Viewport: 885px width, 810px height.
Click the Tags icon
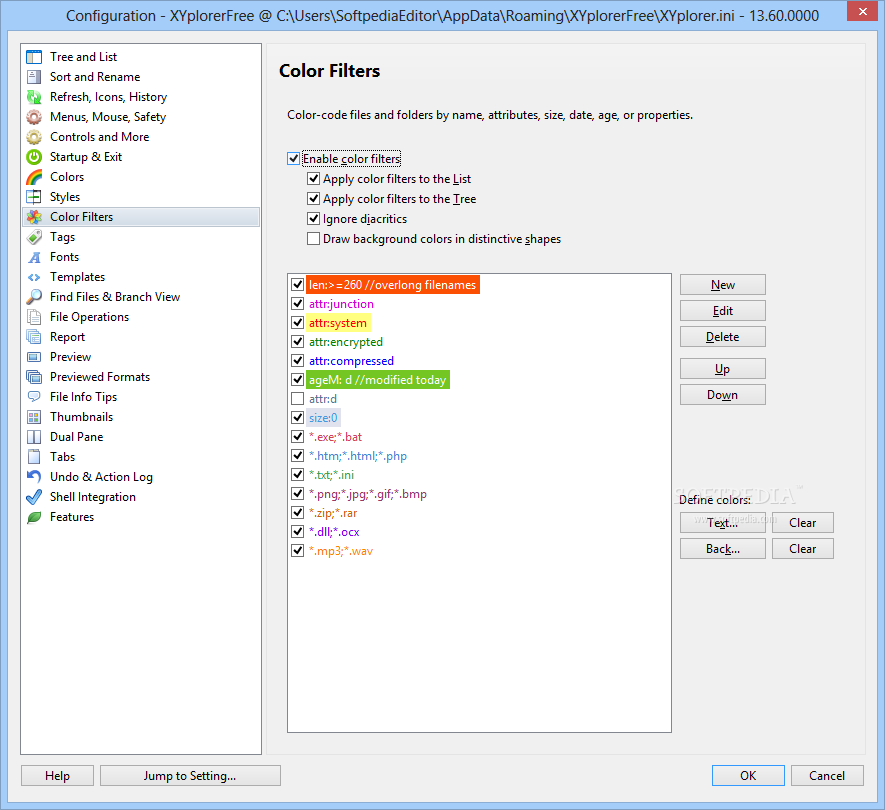(34, 237)
